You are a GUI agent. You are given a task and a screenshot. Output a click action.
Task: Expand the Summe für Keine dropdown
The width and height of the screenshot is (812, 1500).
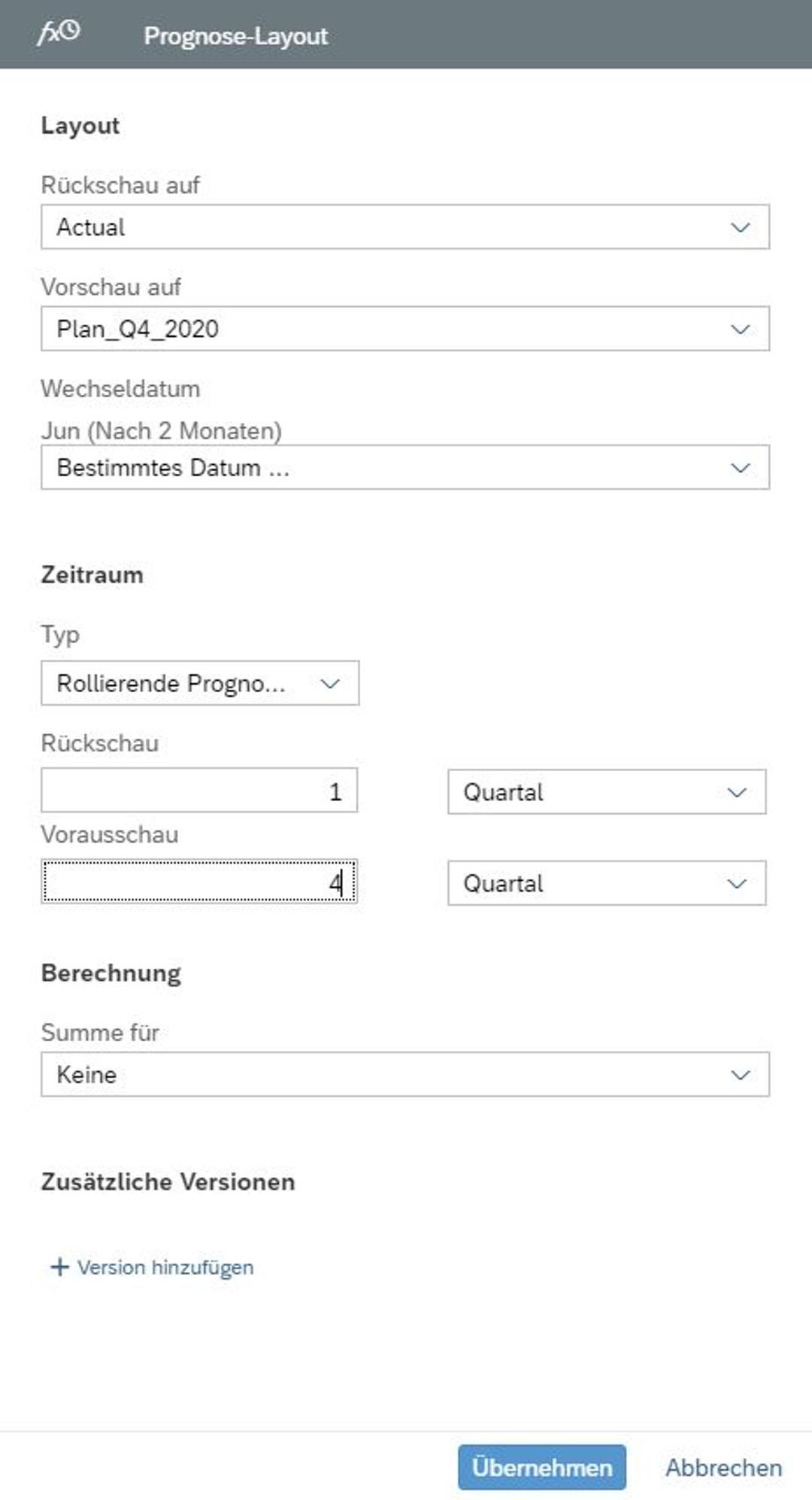click(404, 1074)
